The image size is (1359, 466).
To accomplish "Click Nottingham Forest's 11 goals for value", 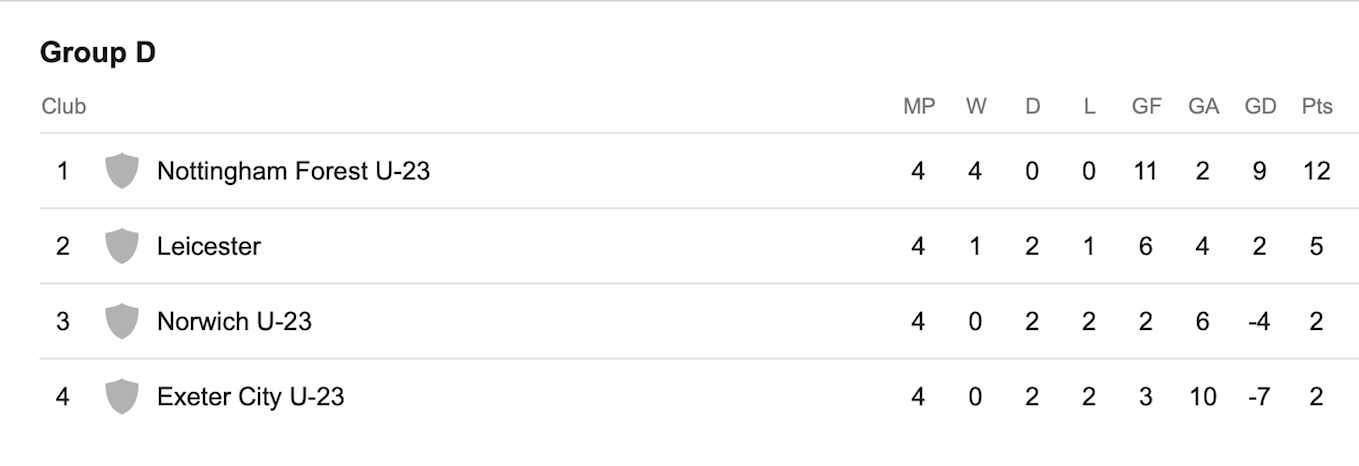I will [1145, 171].
